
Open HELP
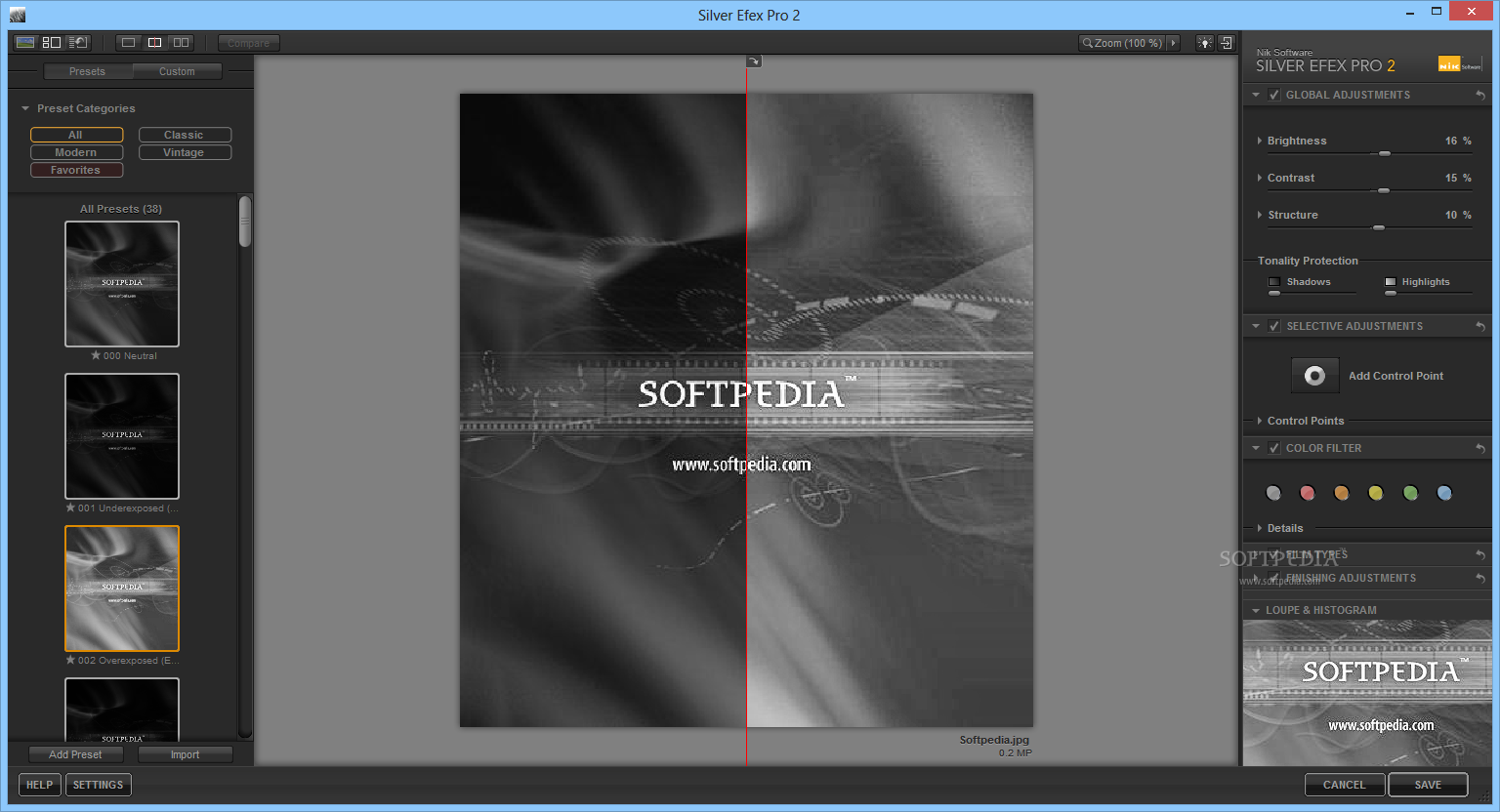tap(40, 785)
